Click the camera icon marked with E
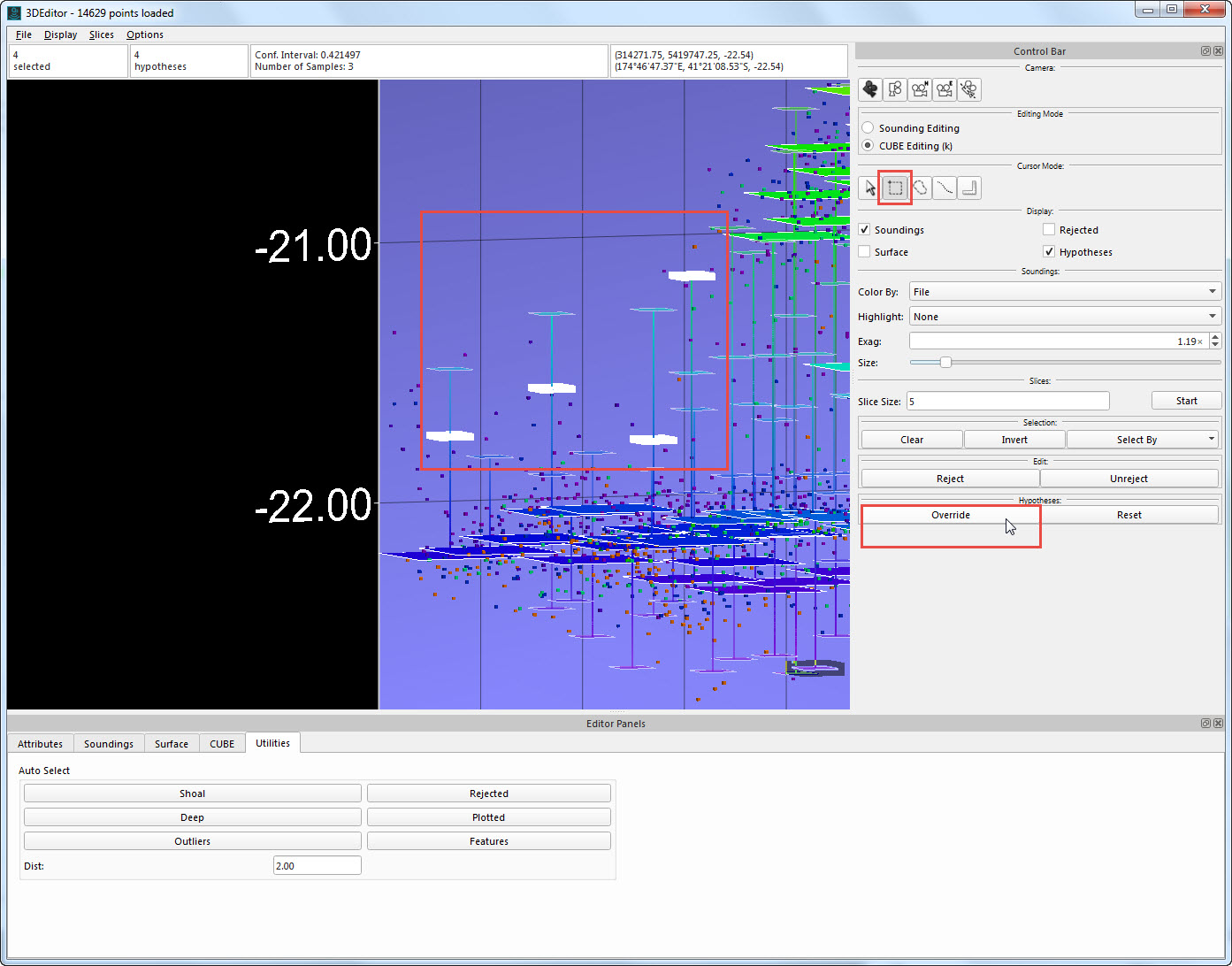Viewport: 1232px width, 966px height. click(945, 89)
